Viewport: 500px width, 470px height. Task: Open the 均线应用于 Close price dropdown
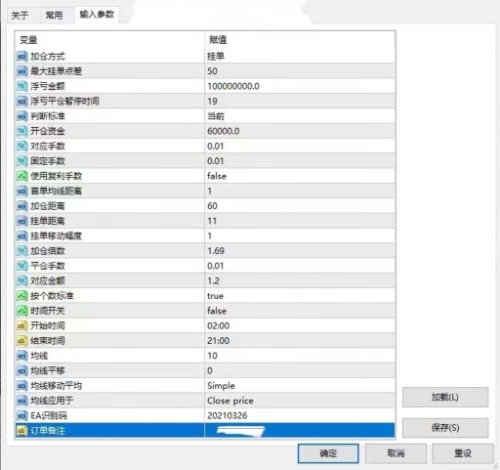point(300,400)
